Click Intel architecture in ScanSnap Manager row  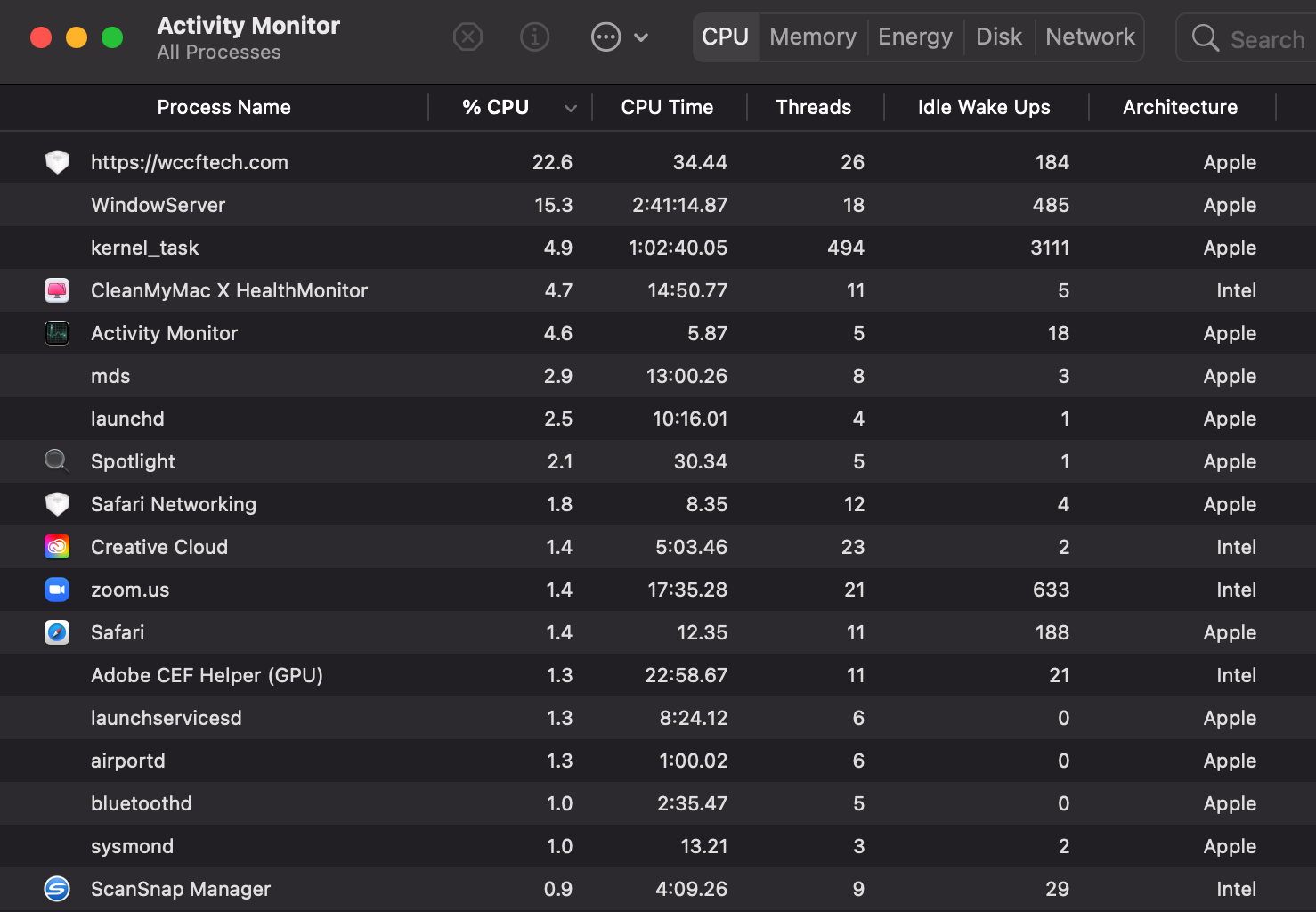[x=1237, y=889]
